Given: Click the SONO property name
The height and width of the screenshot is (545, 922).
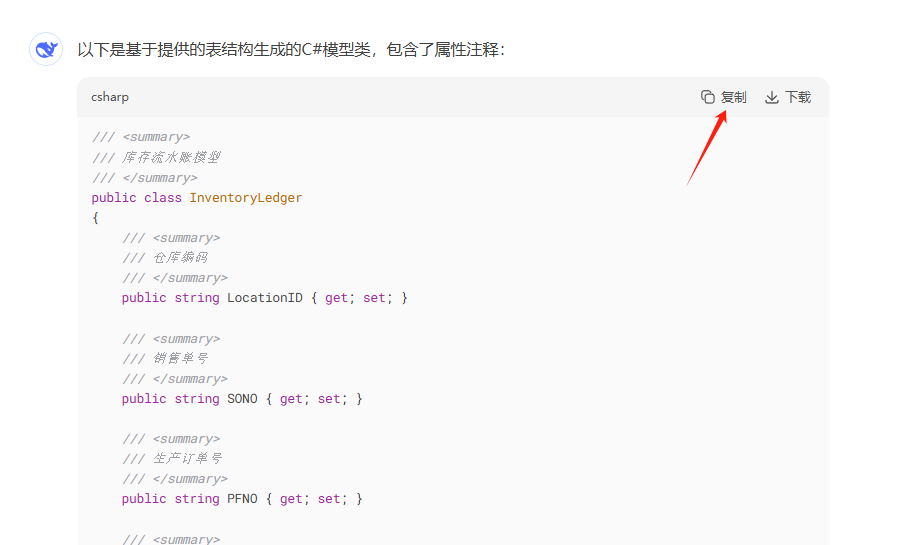Looking at the screenshot, I should pyautogui.click(x=242, y=399).
